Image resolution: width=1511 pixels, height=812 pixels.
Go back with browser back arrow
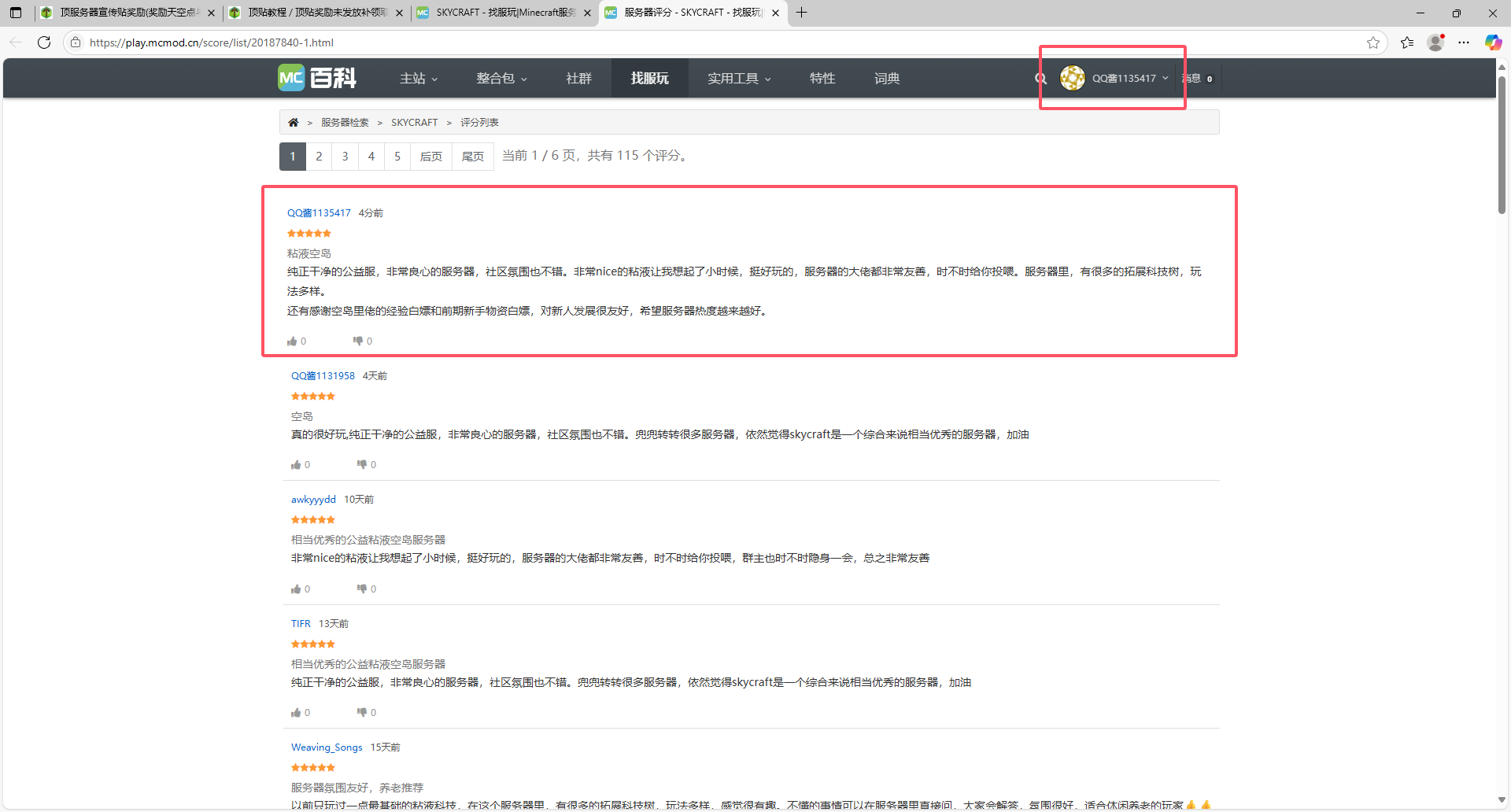16,42
